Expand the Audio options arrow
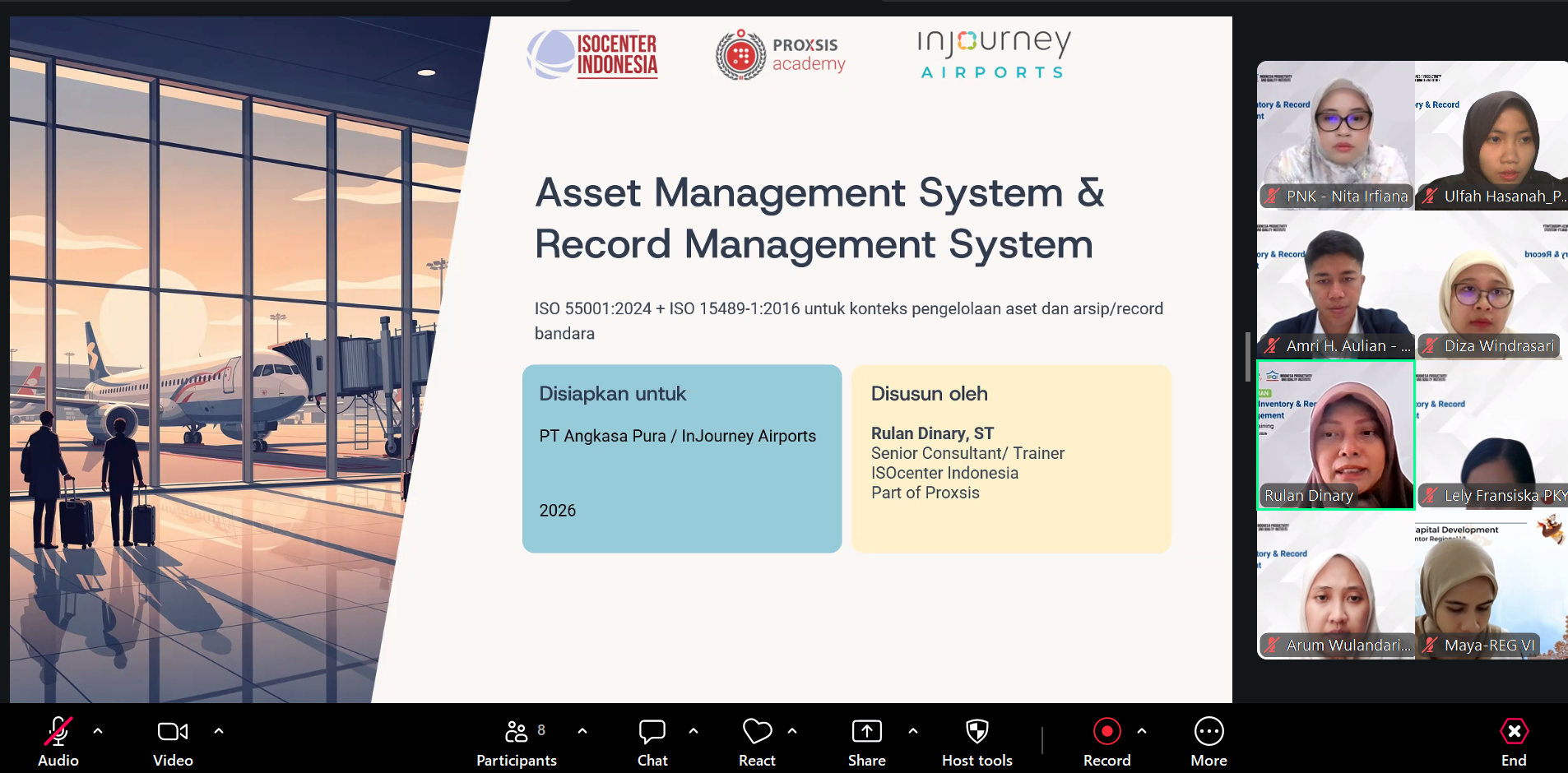The width and height of the screenshot is (1568, 773). pyautogui.click(x=98, y=730)
